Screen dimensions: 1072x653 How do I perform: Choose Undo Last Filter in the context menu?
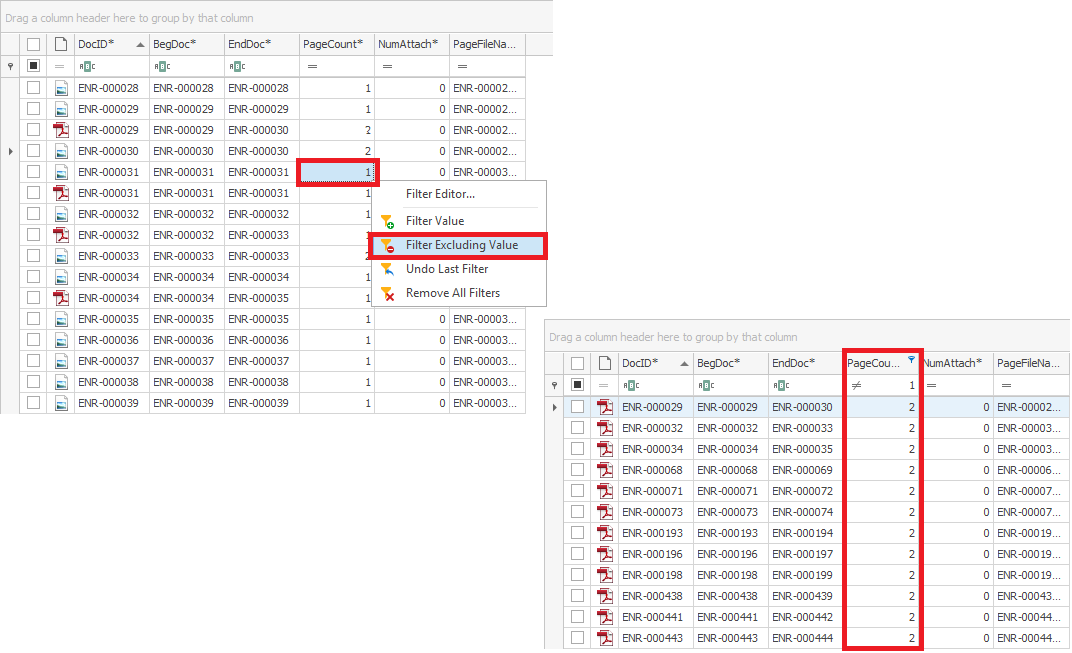click(x=446, y=269)
